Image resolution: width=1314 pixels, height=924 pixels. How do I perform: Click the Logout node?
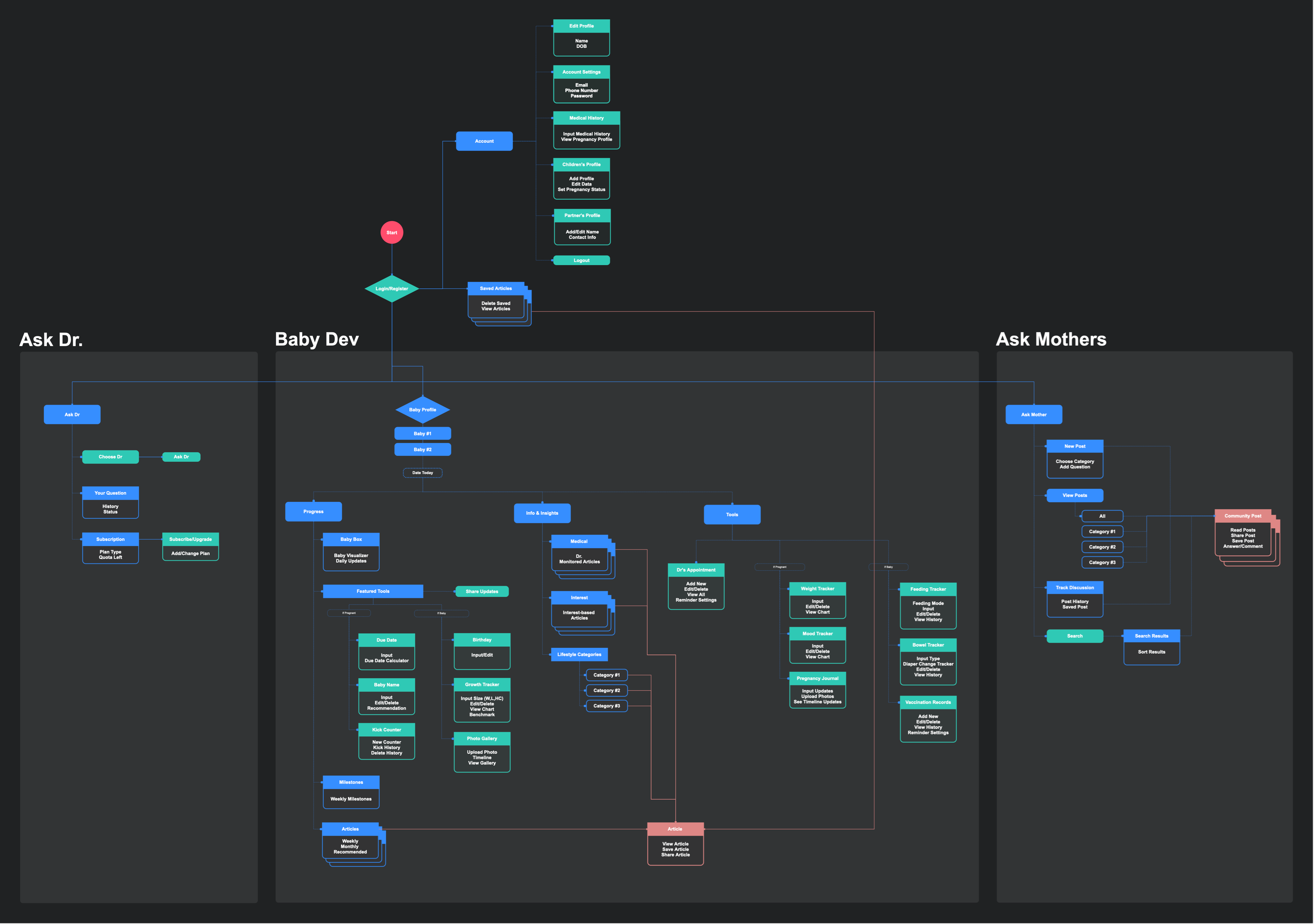coord(581,260)
